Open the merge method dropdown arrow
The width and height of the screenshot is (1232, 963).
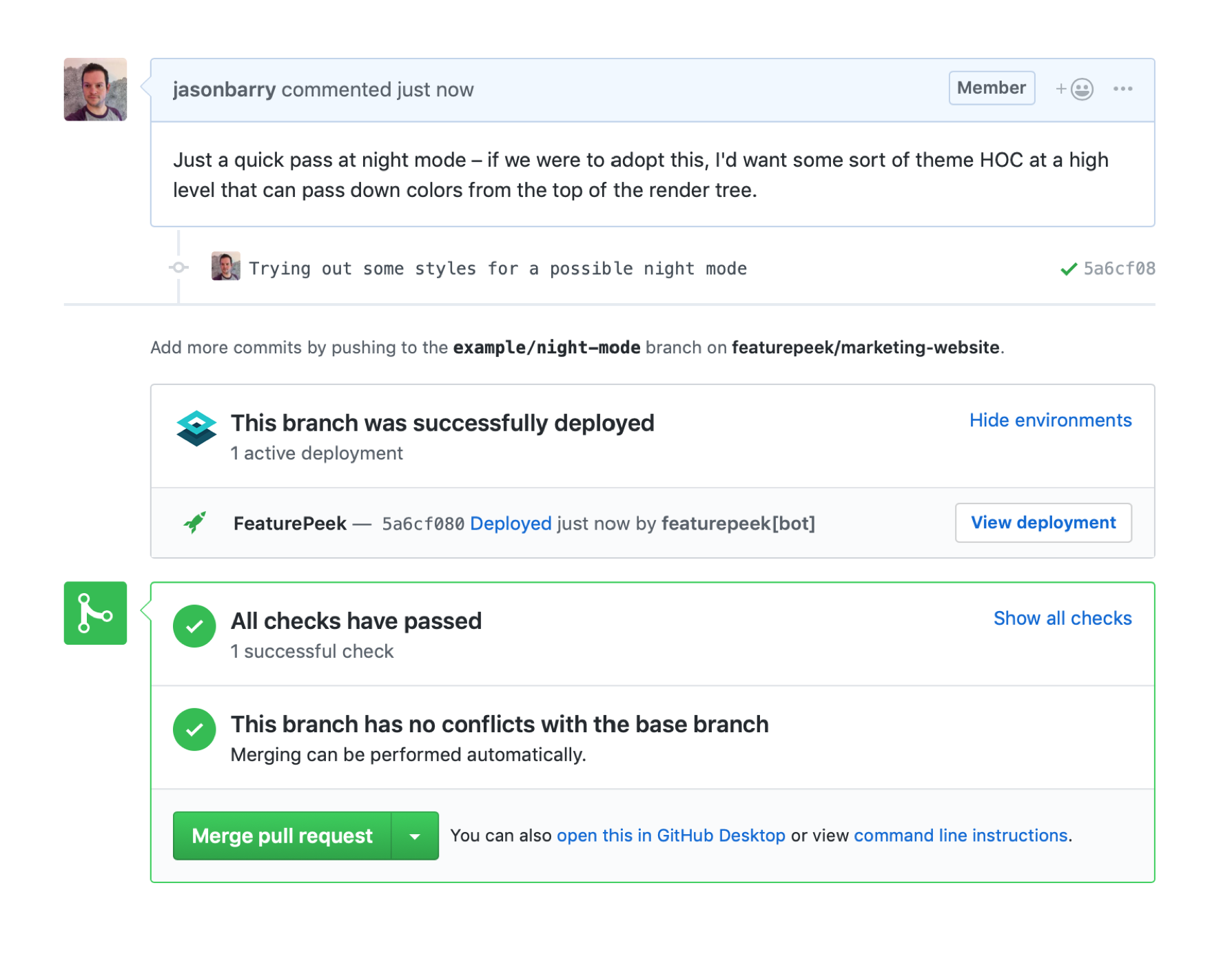click(415, 836)
